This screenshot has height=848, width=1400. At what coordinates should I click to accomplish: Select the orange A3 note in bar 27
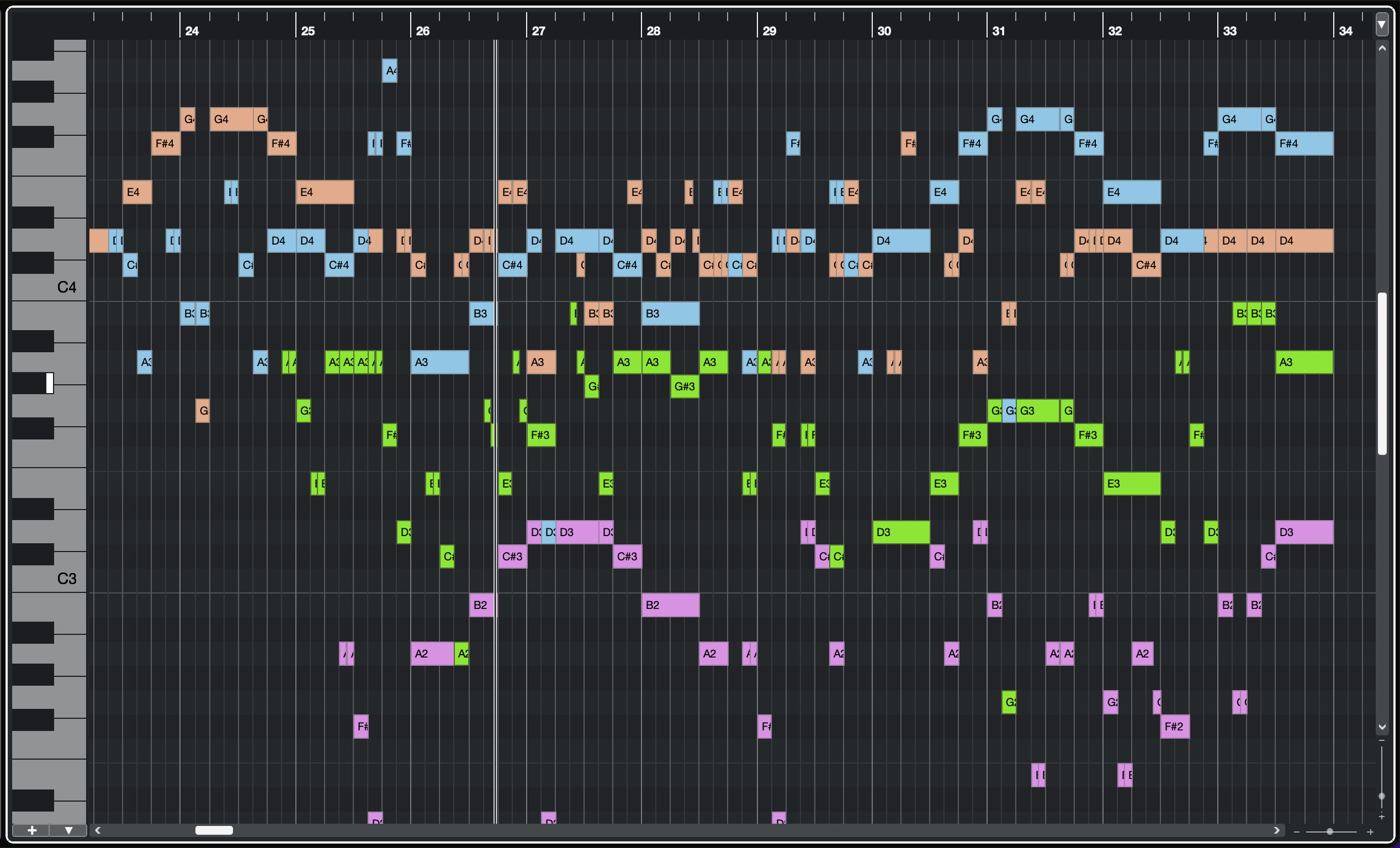click(541, 362)
